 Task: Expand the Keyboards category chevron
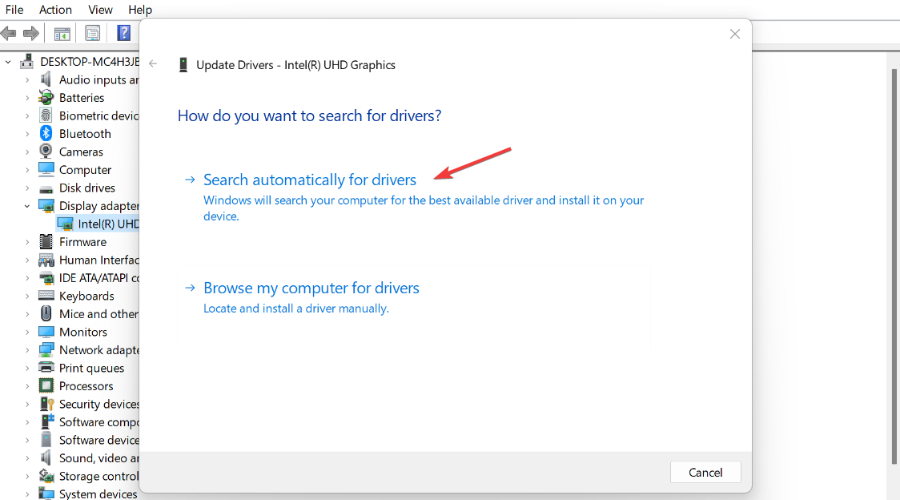27,296
